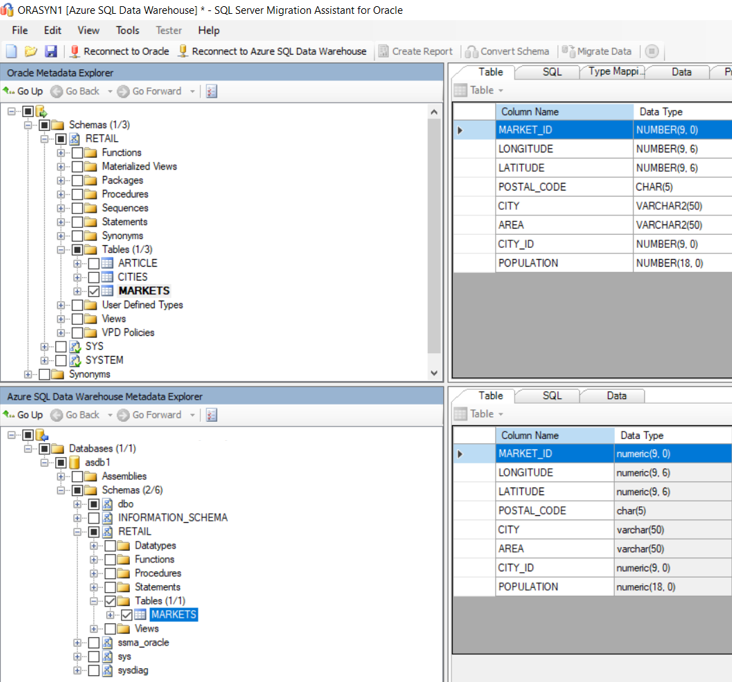Click Convert Schema button
The image size is (732, 682).
(507, 51)
